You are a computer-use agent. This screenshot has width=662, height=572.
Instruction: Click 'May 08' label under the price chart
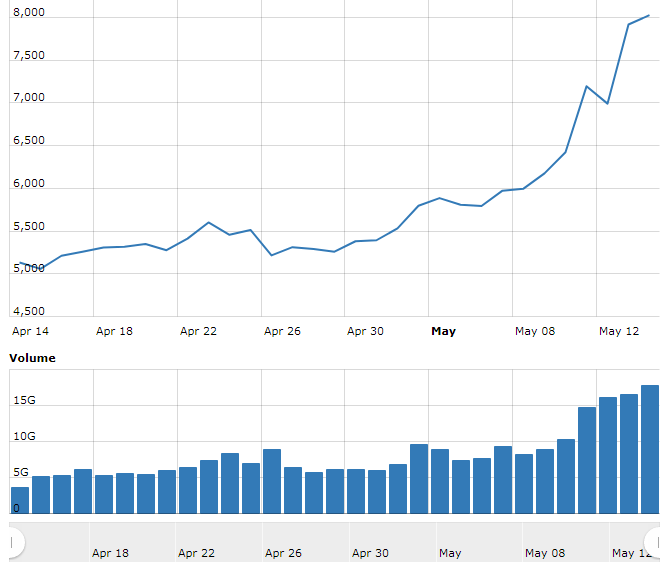[534, 331]
